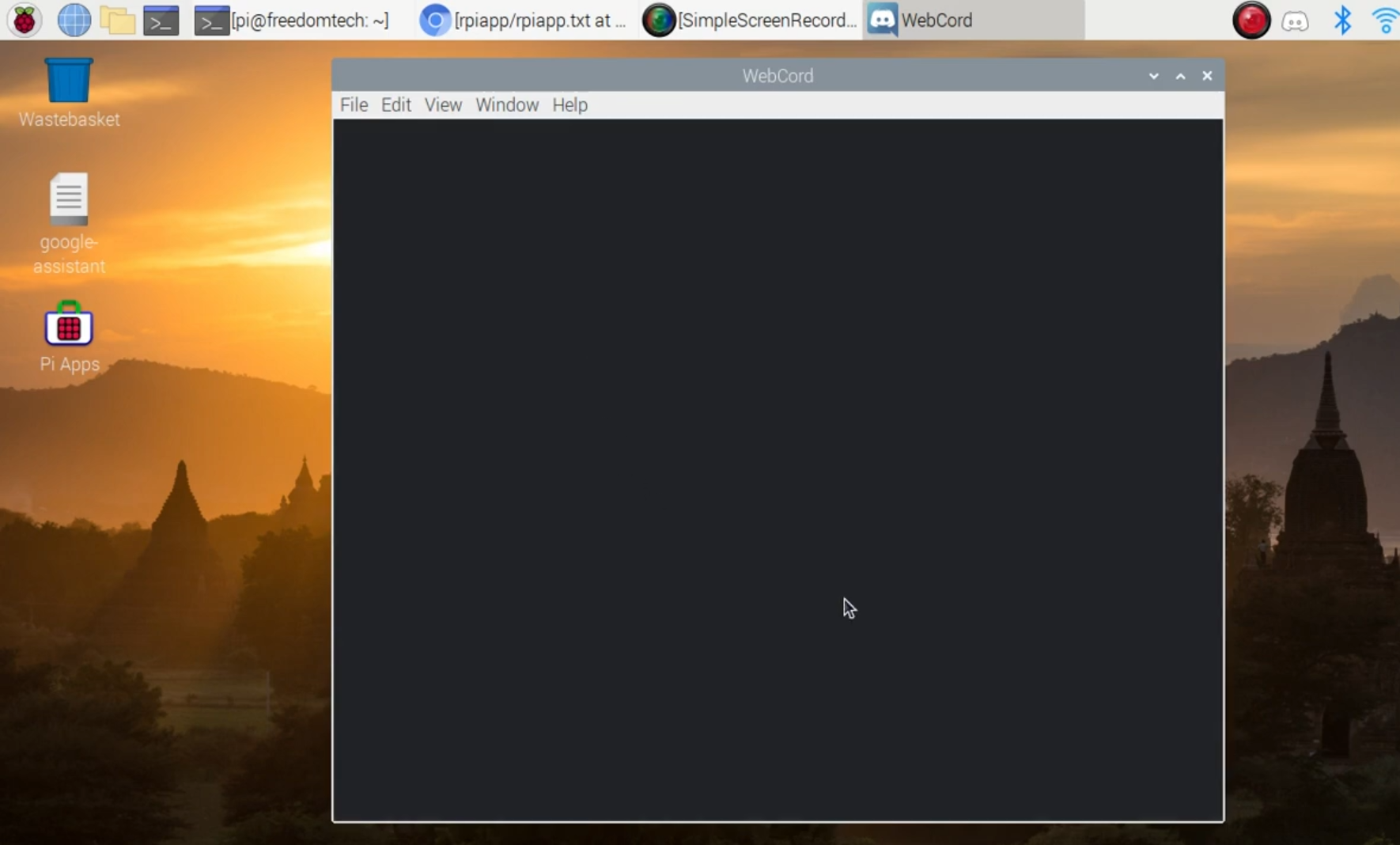Switch to the pi@freedomtech terminal taskbar window
This screenshot has height=845, width=1400.
coord(293,20)
